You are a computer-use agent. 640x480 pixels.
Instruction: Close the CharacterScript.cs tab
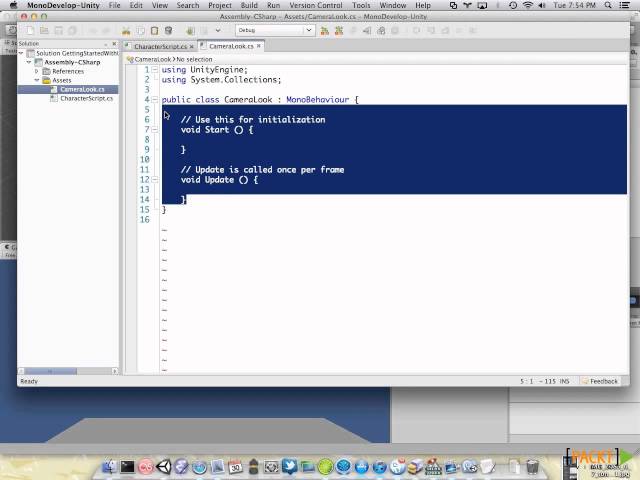[191, 47]
